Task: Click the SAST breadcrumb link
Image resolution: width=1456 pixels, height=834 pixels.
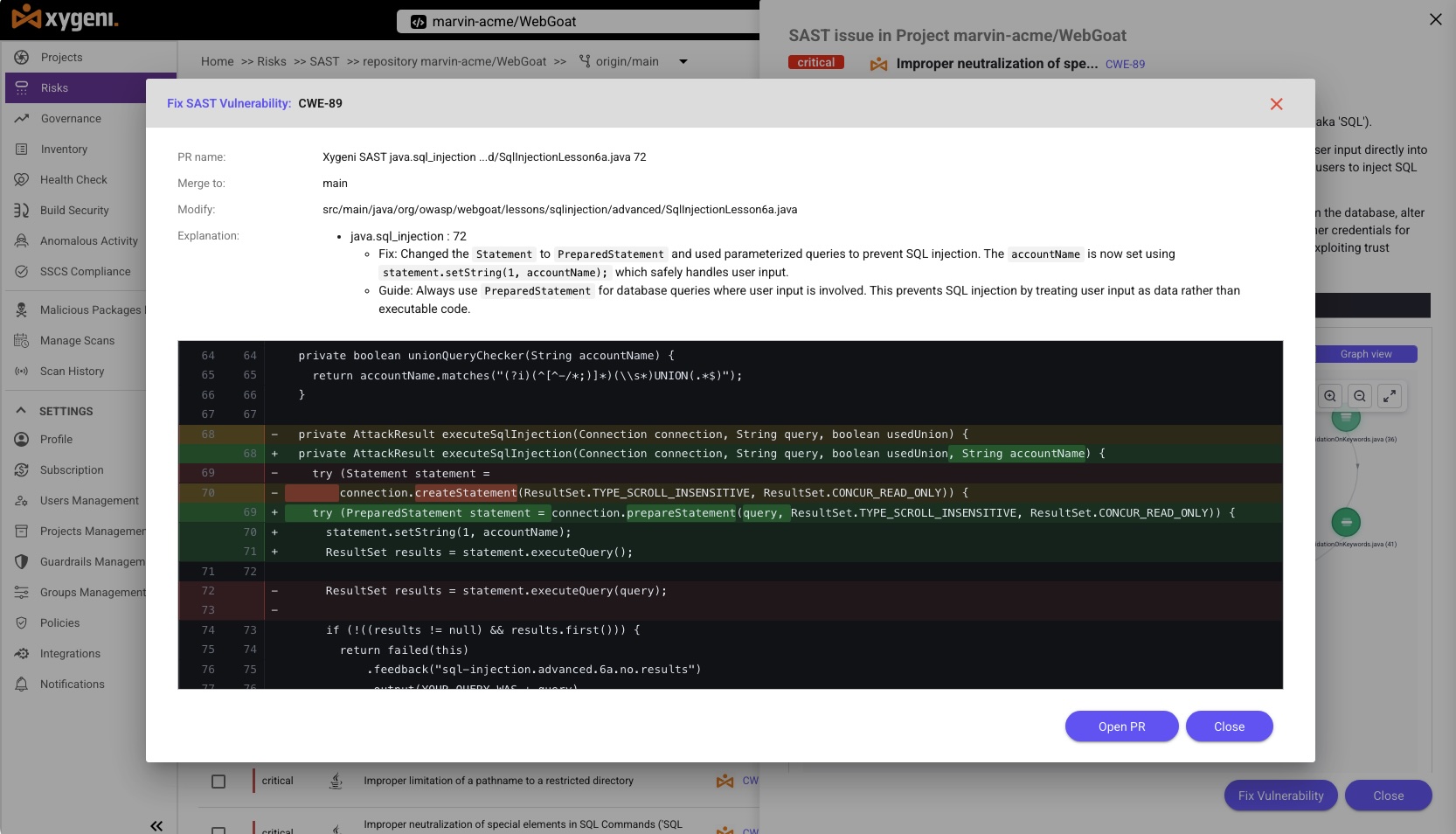Action: (324, 62)
